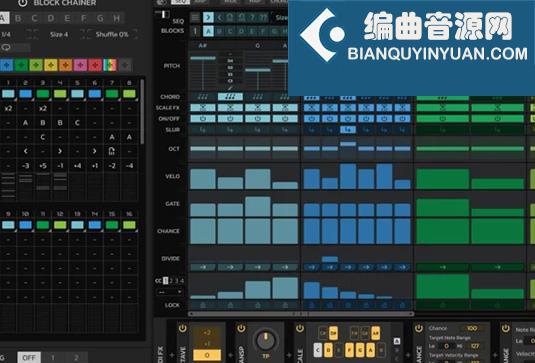The width and height of the screenshot is (535, 363).
Task: Click the plus icon before TRANSP module
Action: [x=230, y=355]
